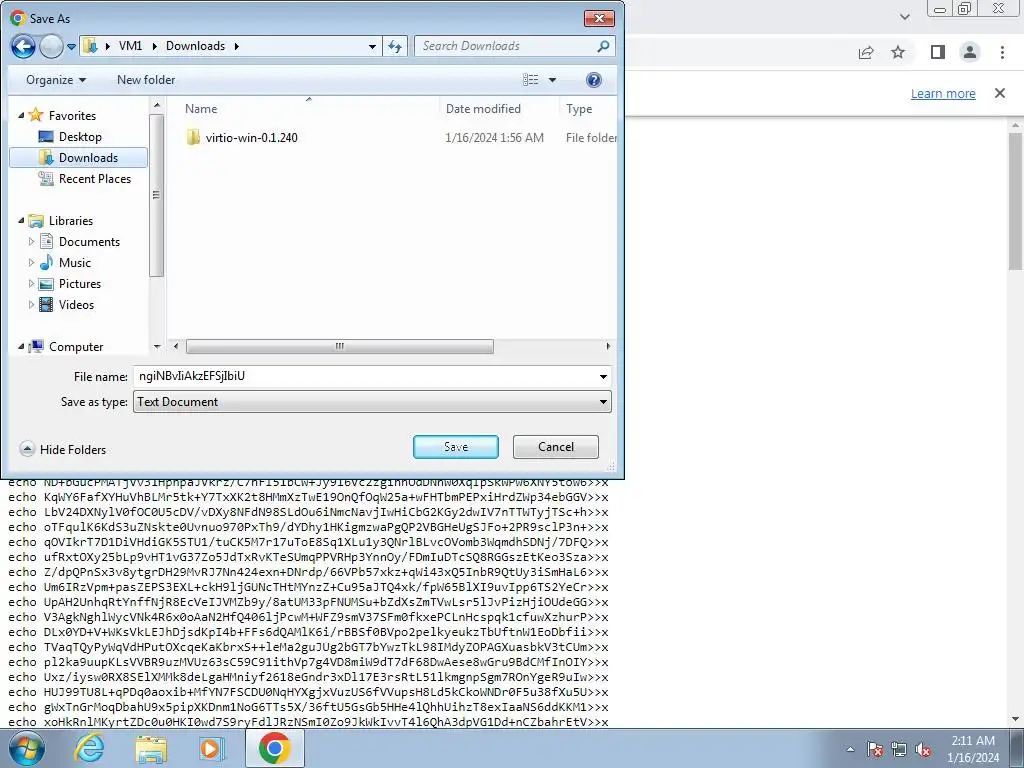1024x768 pixels.
Task: Click the File name text field
Action: tap(364, 376)
